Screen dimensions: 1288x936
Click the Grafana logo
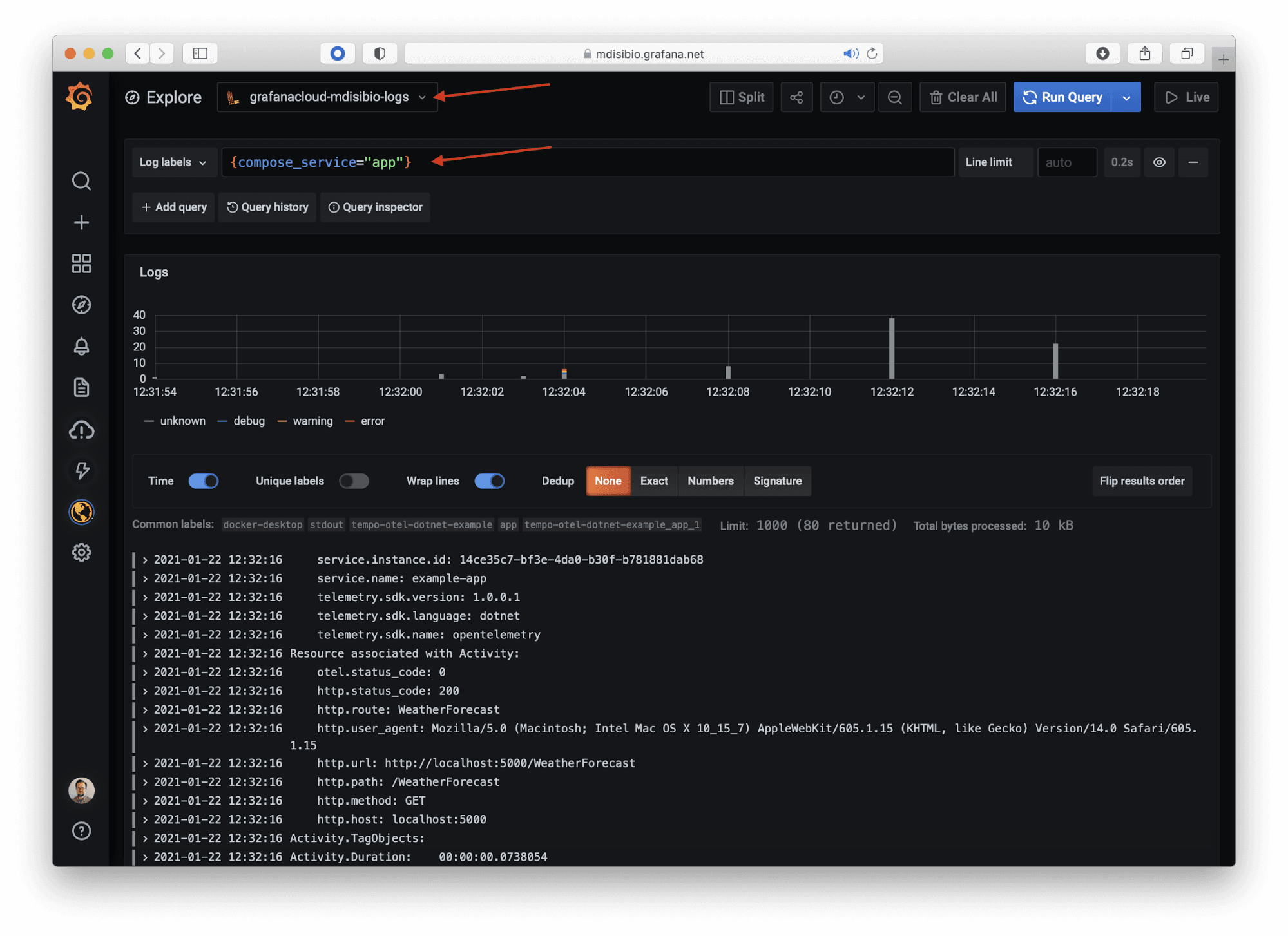click(x=80, y=97)
